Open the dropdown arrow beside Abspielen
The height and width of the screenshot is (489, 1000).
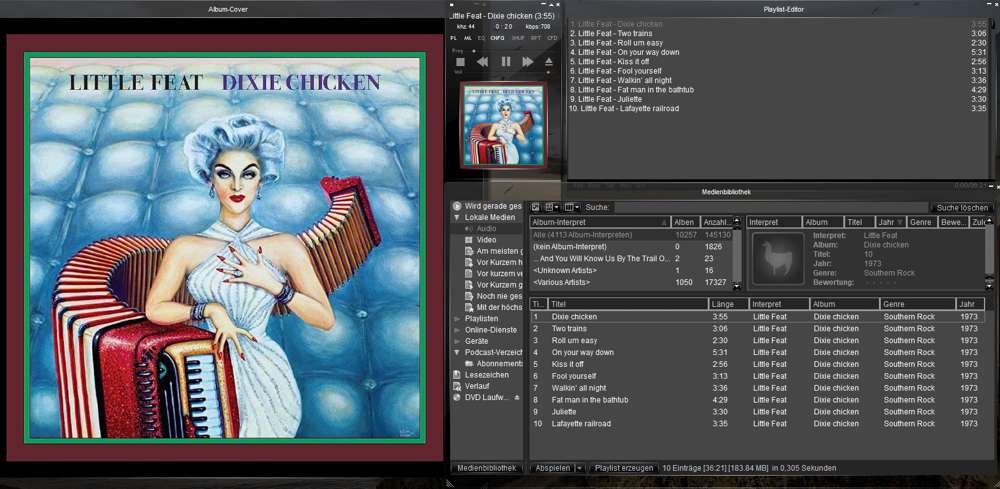[580, 467]
